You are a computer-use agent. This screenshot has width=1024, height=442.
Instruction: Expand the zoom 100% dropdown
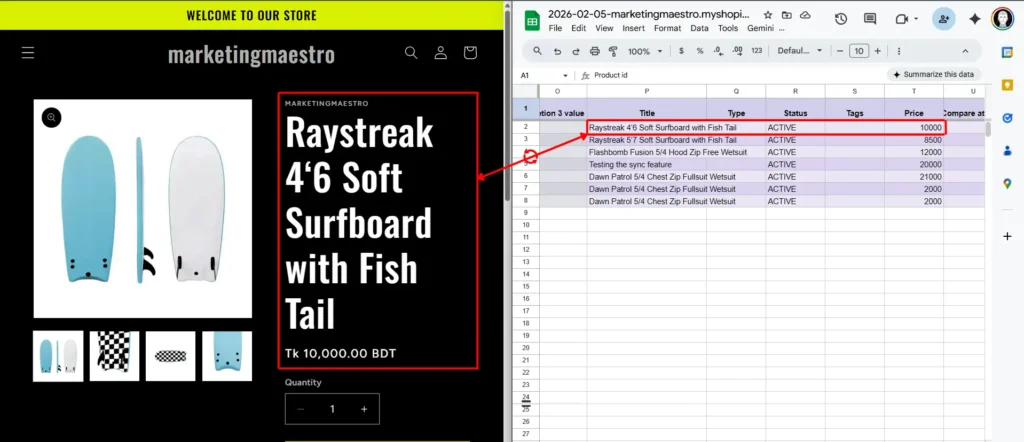(645, 51)
